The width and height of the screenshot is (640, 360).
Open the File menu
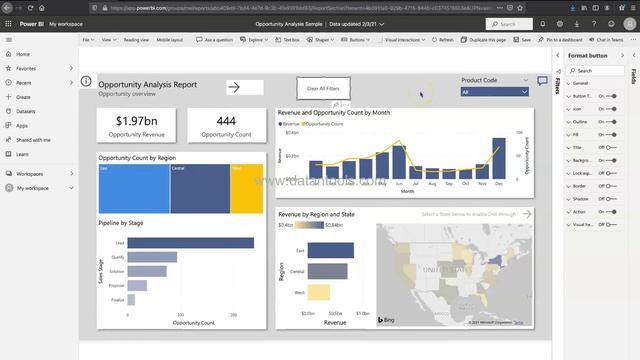tap(88, 40)
